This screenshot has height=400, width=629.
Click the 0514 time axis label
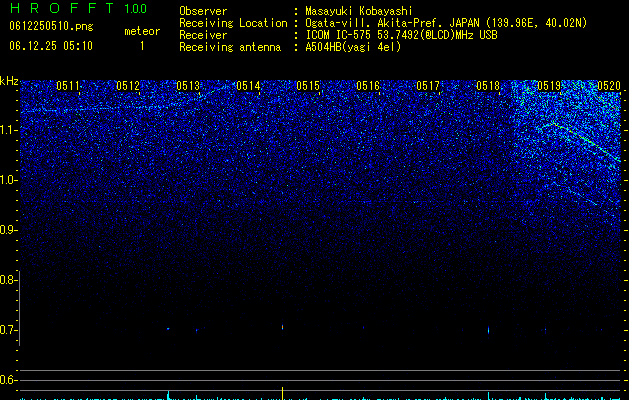248,86
